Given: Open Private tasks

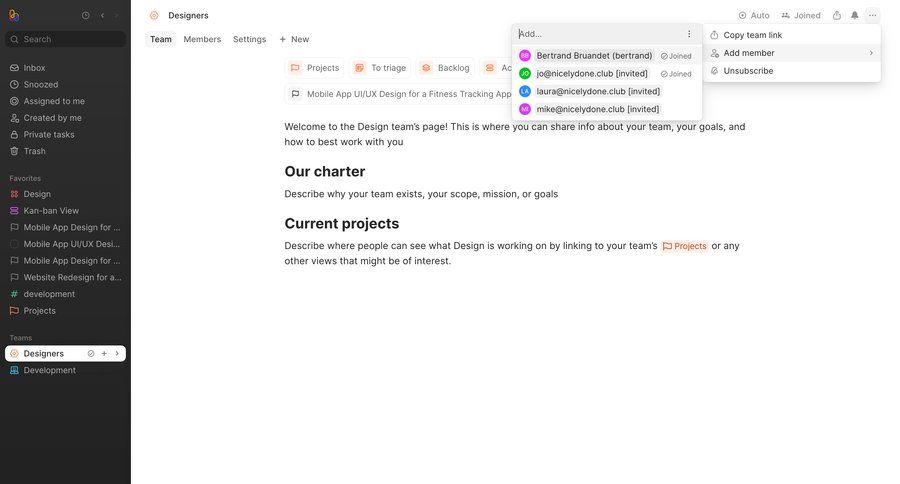Looking at the screenshot, I should (x=65, y=134).
